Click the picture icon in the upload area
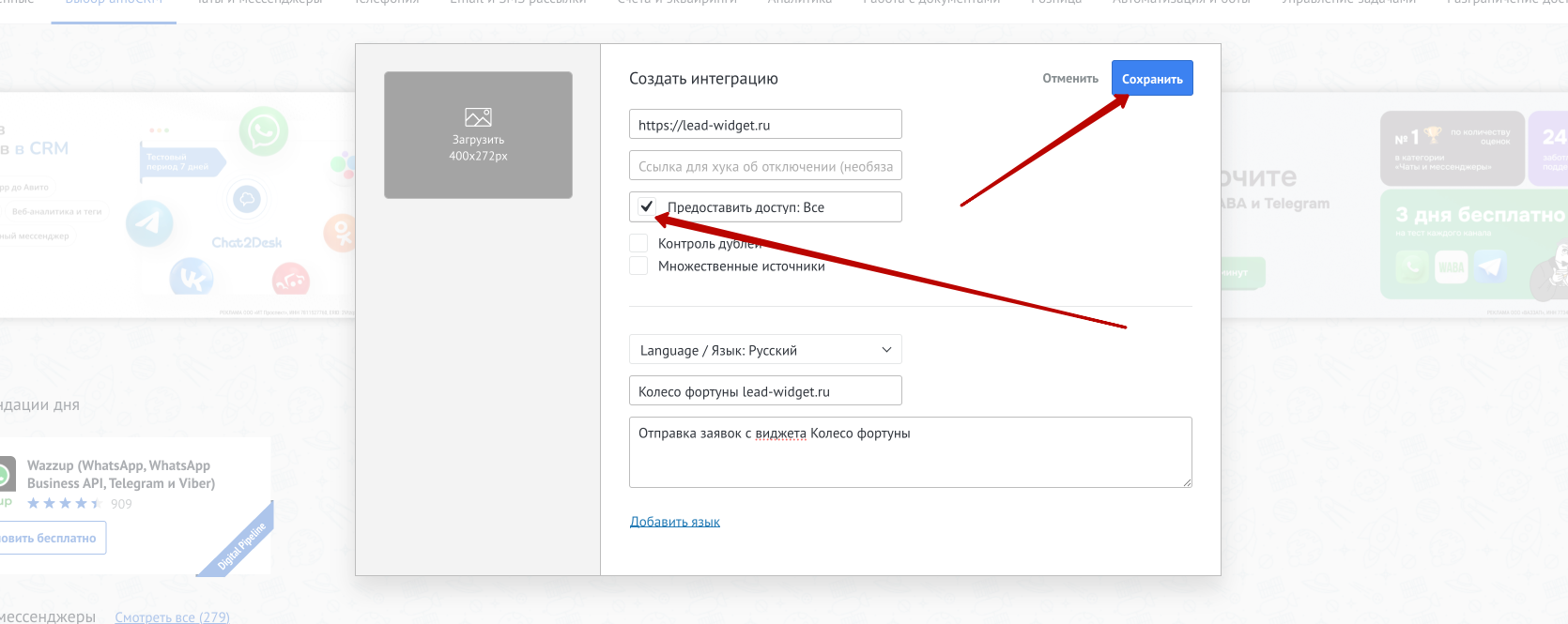 coord(478,117)
